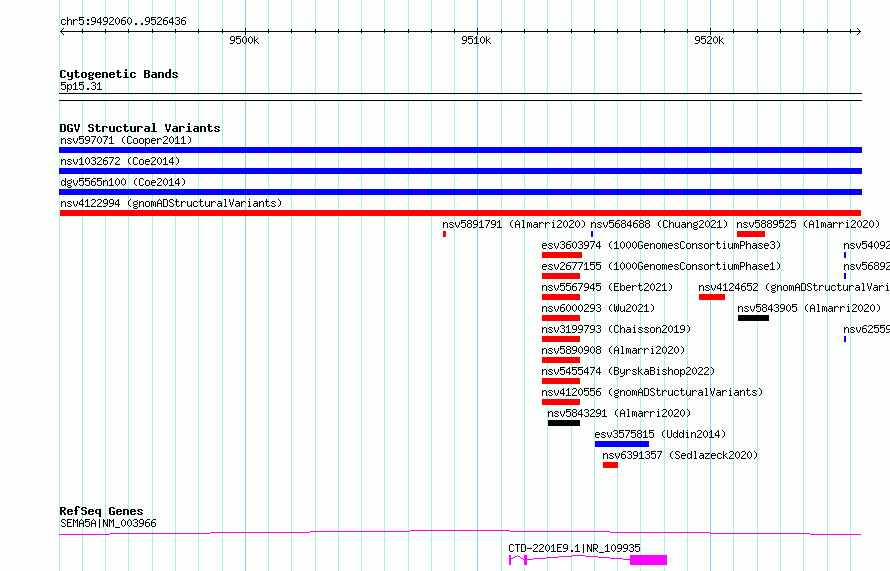
Task: Open the SEMA5A|NM_003966 gene label
Action: point(108,523)
